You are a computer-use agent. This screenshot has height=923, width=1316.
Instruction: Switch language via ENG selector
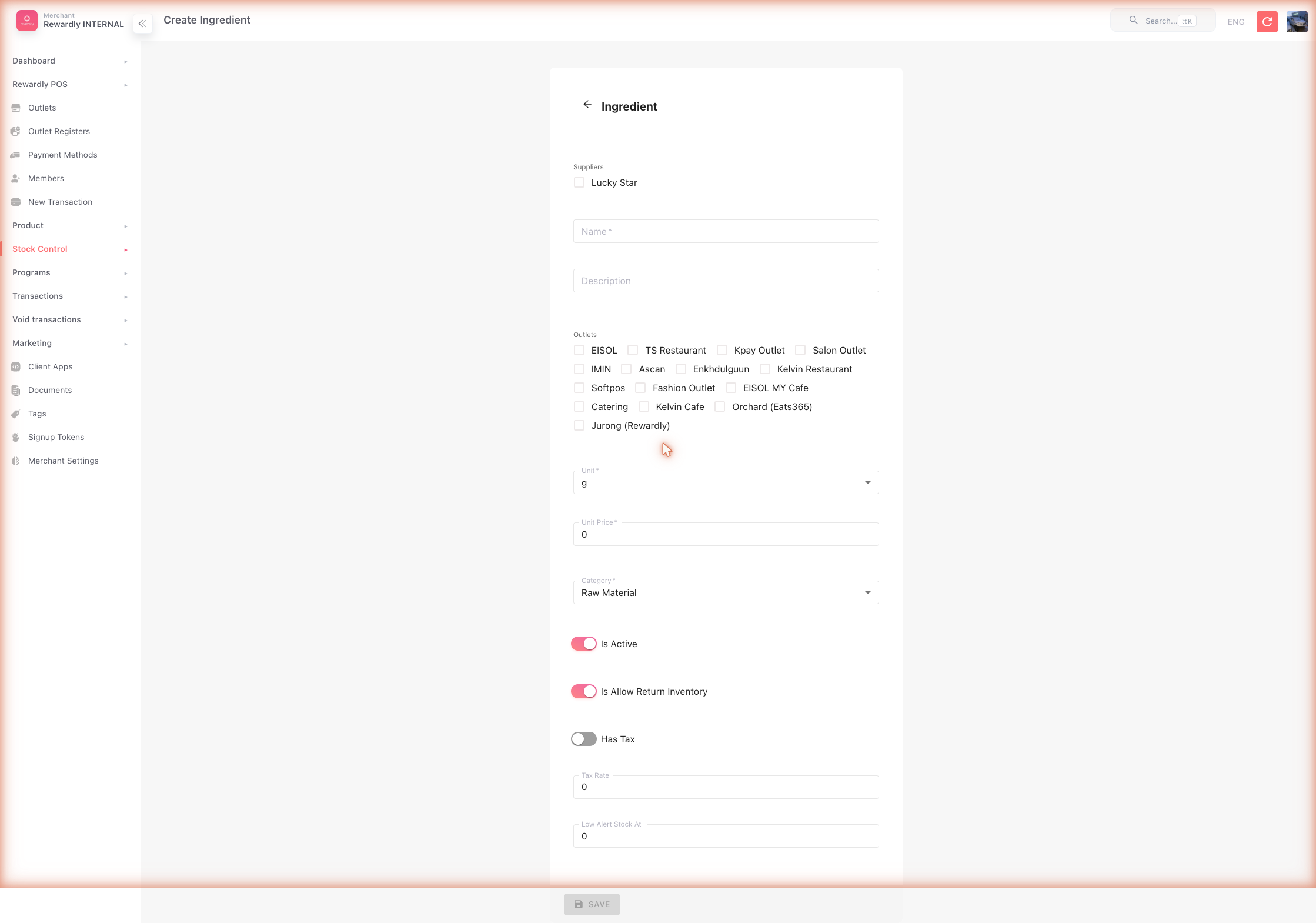point(1235,22)
